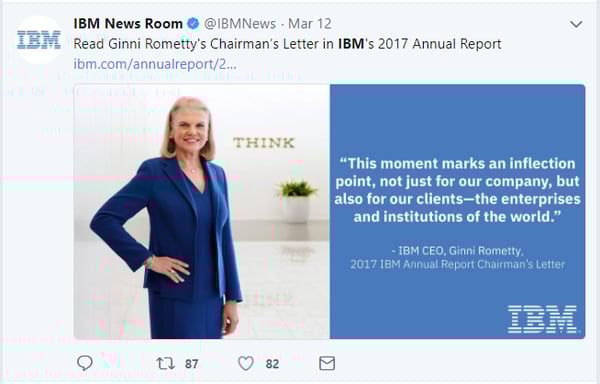
Task: Retweet the IBM News Room post
Action: point(165,363)
